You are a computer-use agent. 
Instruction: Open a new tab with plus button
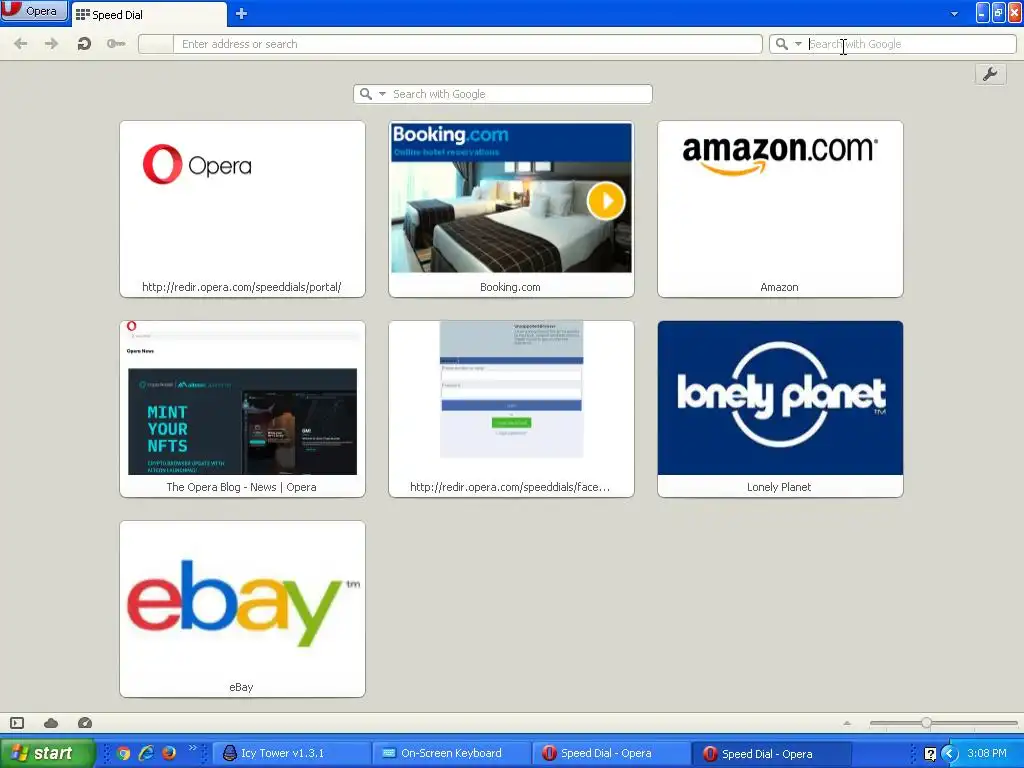click(241, 14)
